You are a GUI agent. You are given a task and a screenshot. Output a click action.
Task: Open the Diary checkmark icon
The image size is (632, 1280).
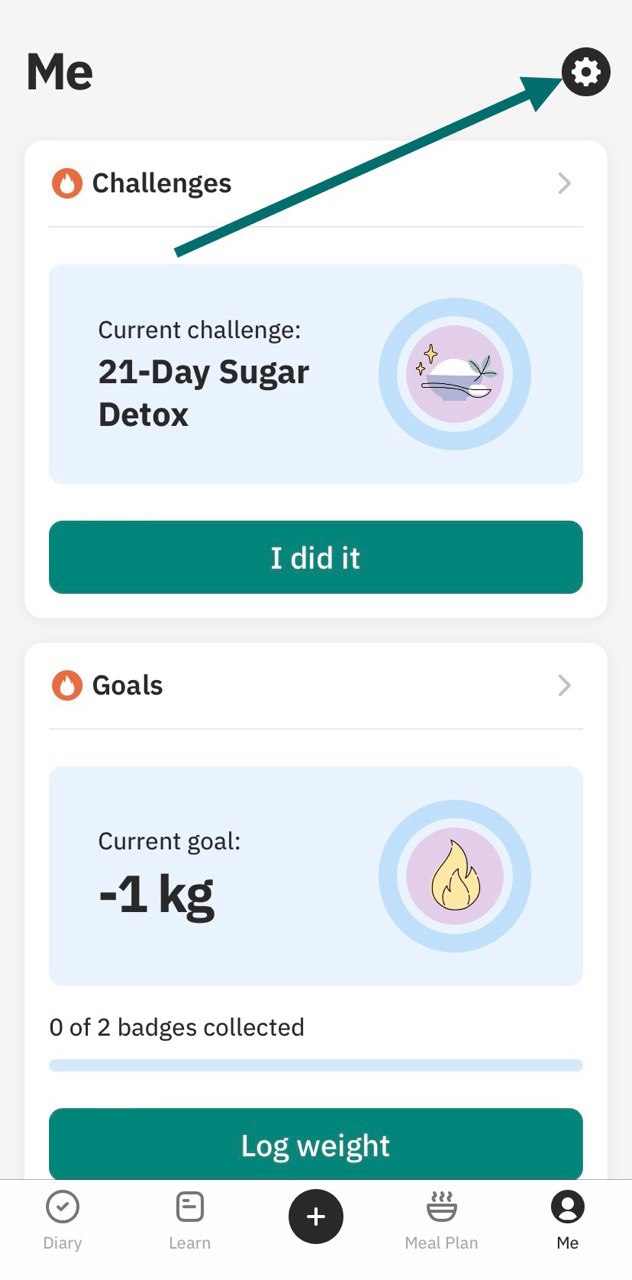click(x=62, y=1208)
